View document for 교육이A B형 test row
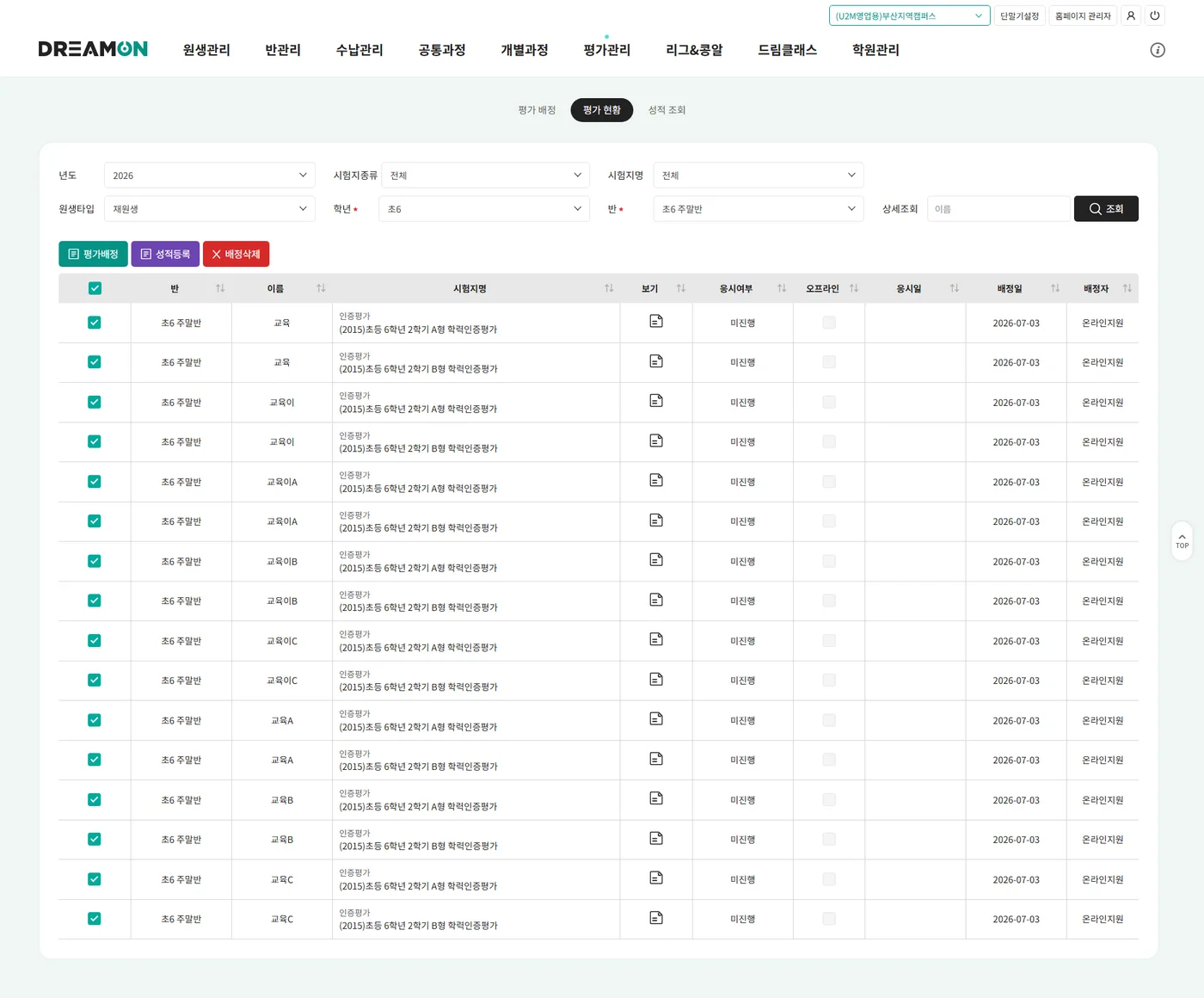 (x=656, y=521)
